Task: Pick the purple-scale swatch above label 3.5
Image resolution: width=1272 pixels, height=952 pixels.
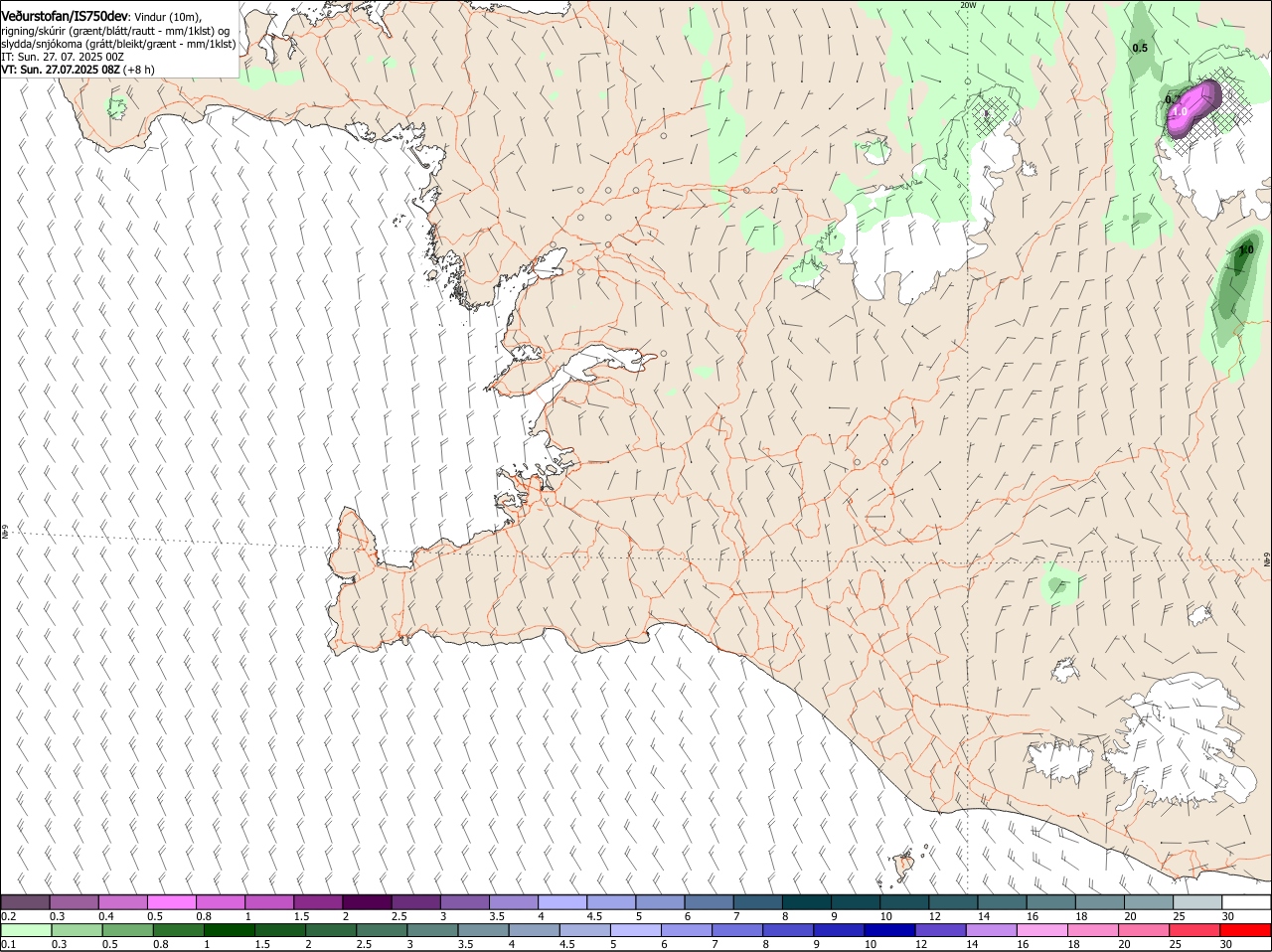Action: 514,902
